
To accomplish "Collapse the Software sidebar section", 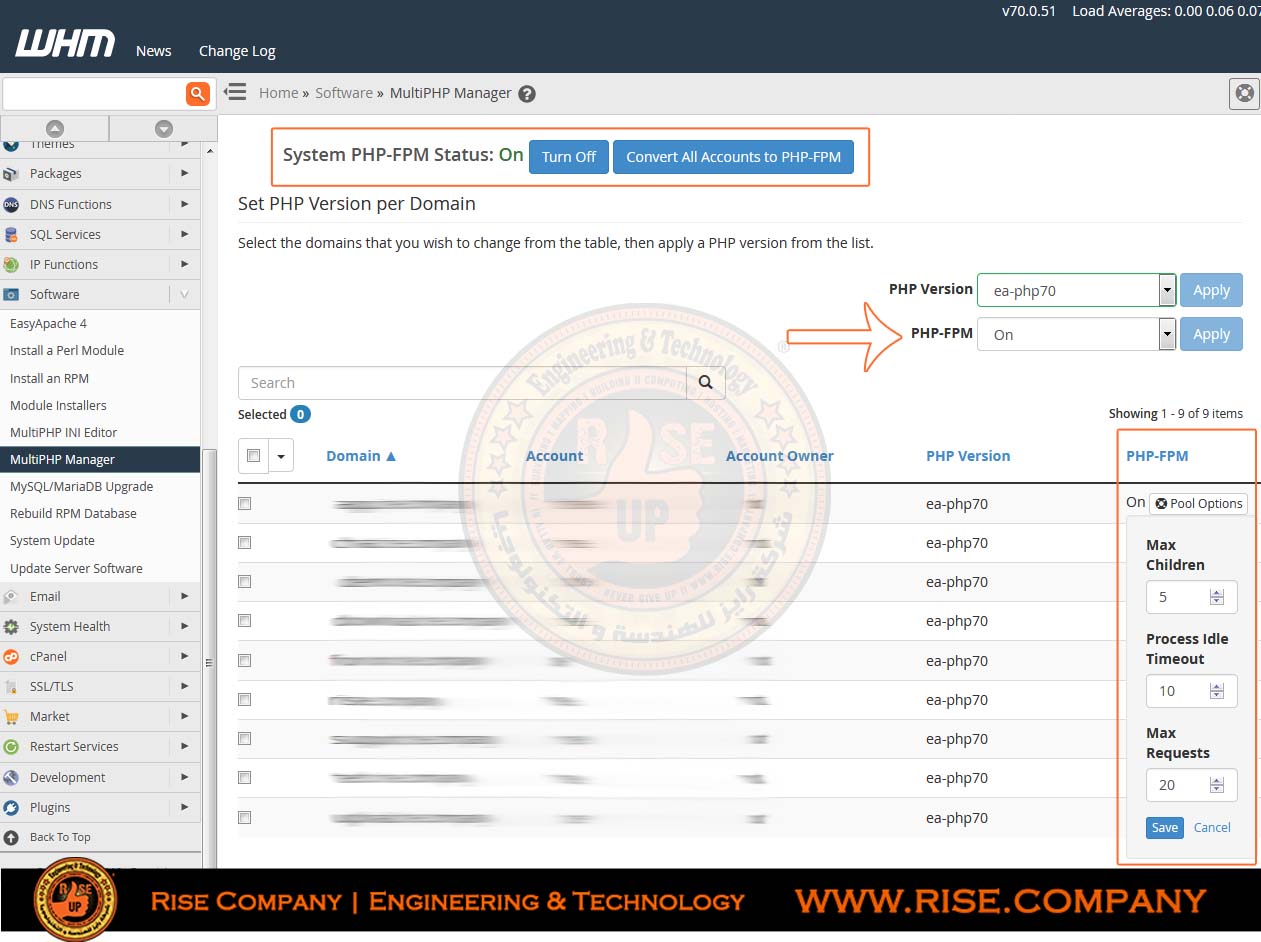I will click(x=184, y=294).
